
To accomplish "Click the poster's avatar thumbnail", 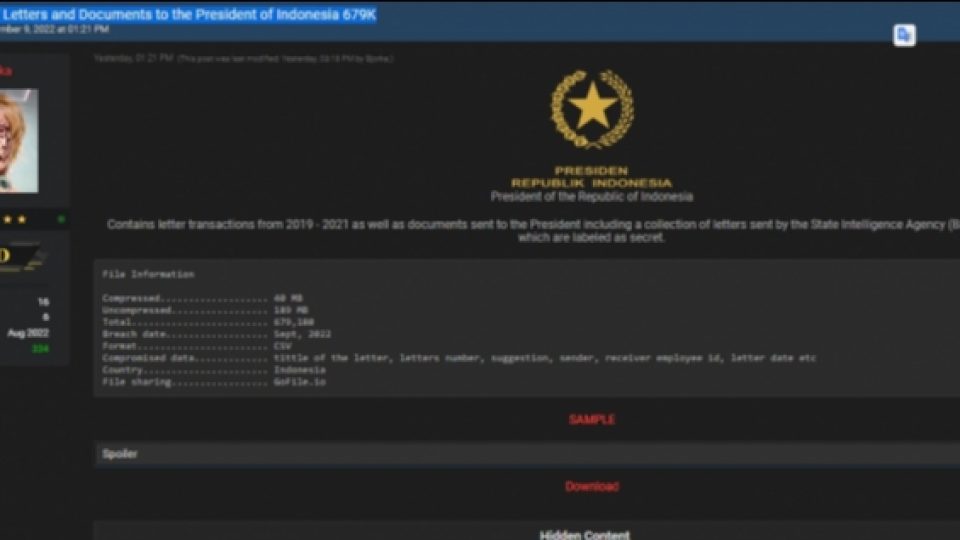I will point(18,141).
